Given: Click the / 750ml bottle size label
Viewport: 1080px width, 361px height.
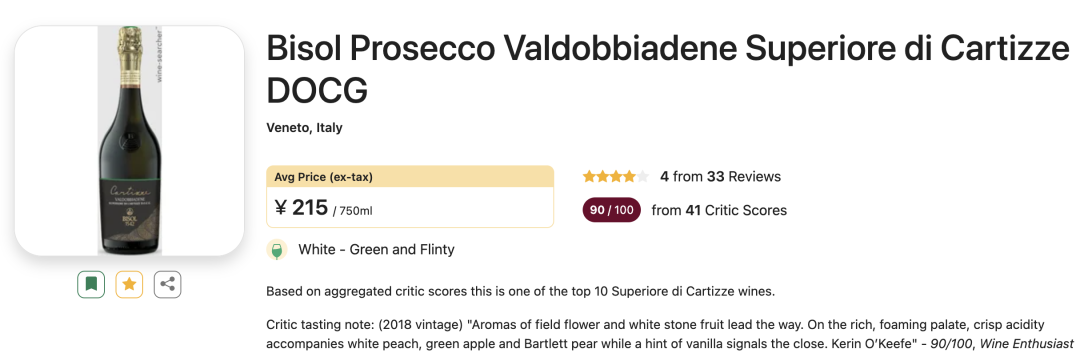Looking at the screenshot, I should pos(353,211).
